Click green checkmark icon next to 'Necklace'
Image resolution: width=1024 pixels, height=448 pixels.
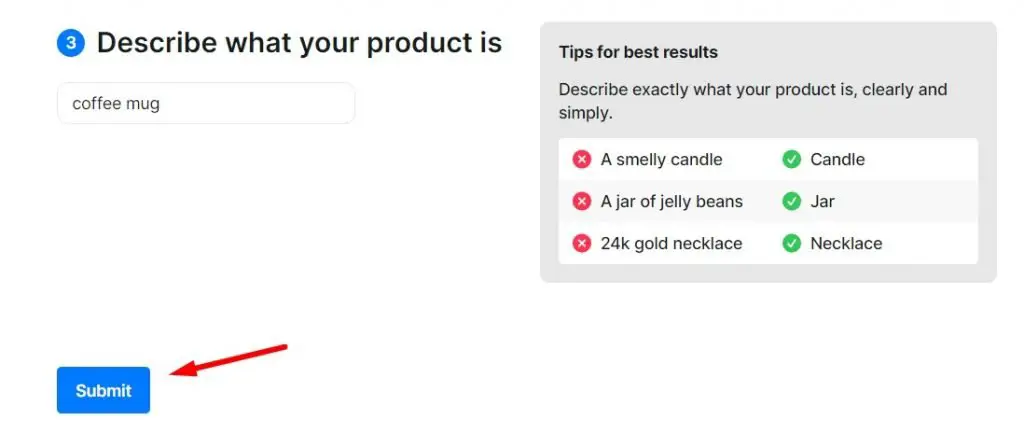(x=792, y=244)
